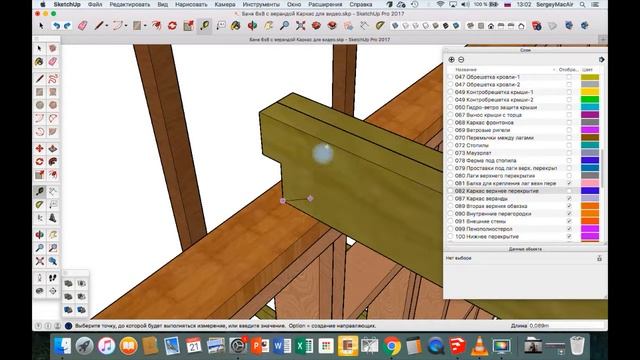Open VLC cone icon in the dock
The width and height of the screenshot is (640, 360).
pos(479,346)
